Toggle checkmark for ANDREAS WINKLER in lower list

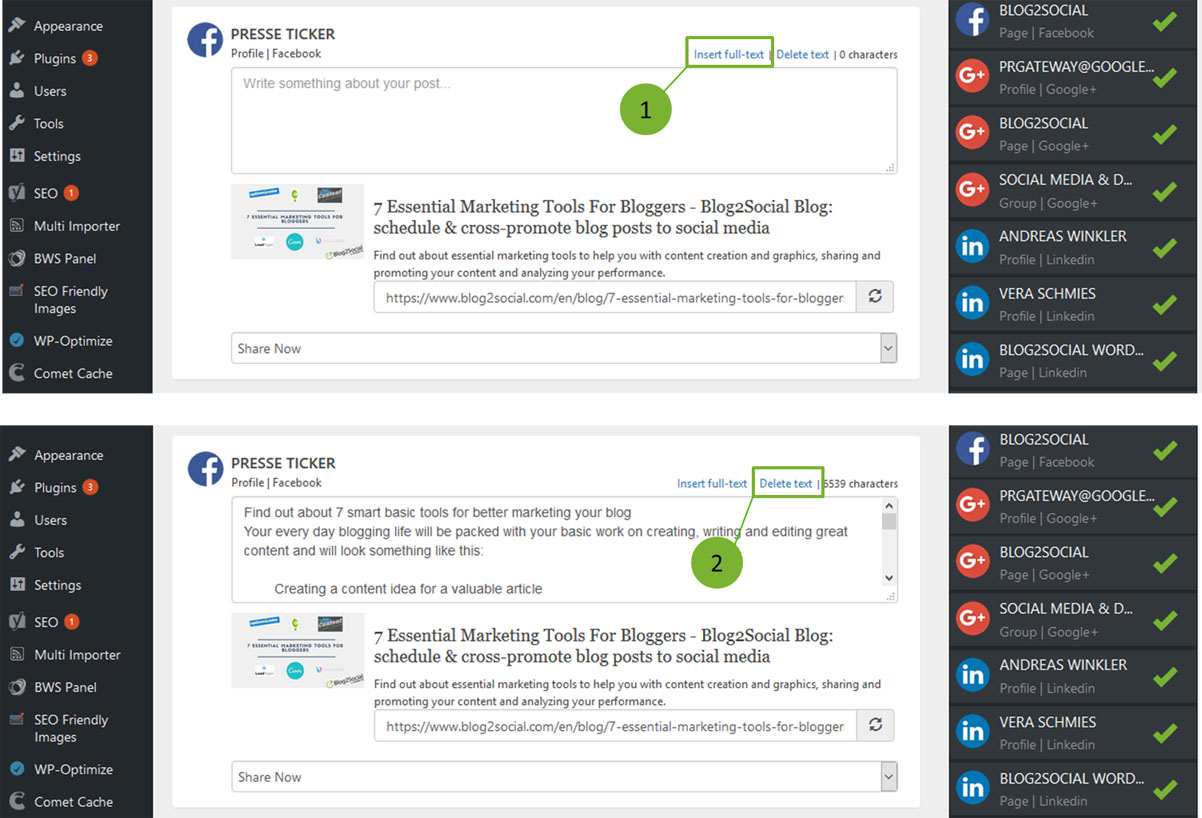1164,675
